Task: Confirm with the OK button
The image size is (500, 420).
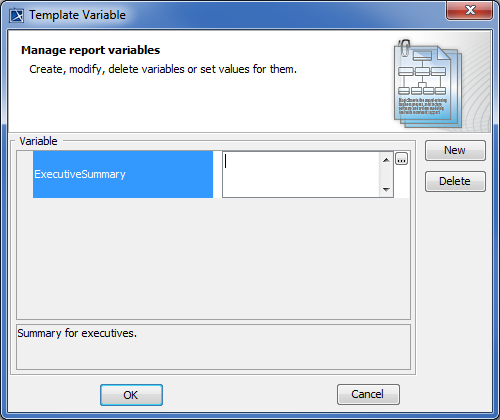Action: pos(131,395)
